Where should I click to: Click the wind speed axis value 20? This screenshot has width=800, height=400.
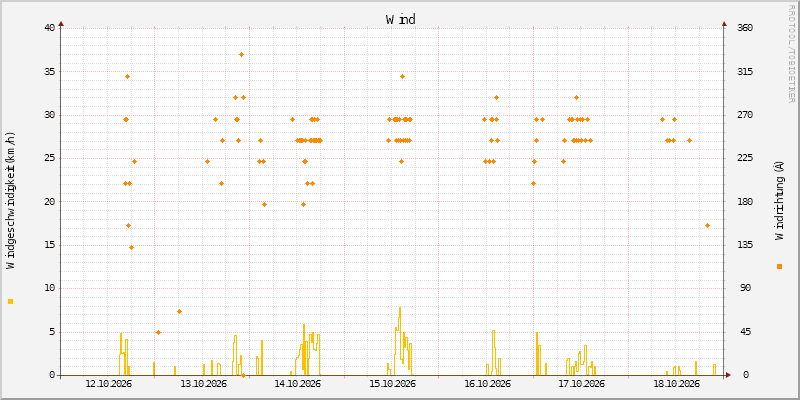[49, 202]
